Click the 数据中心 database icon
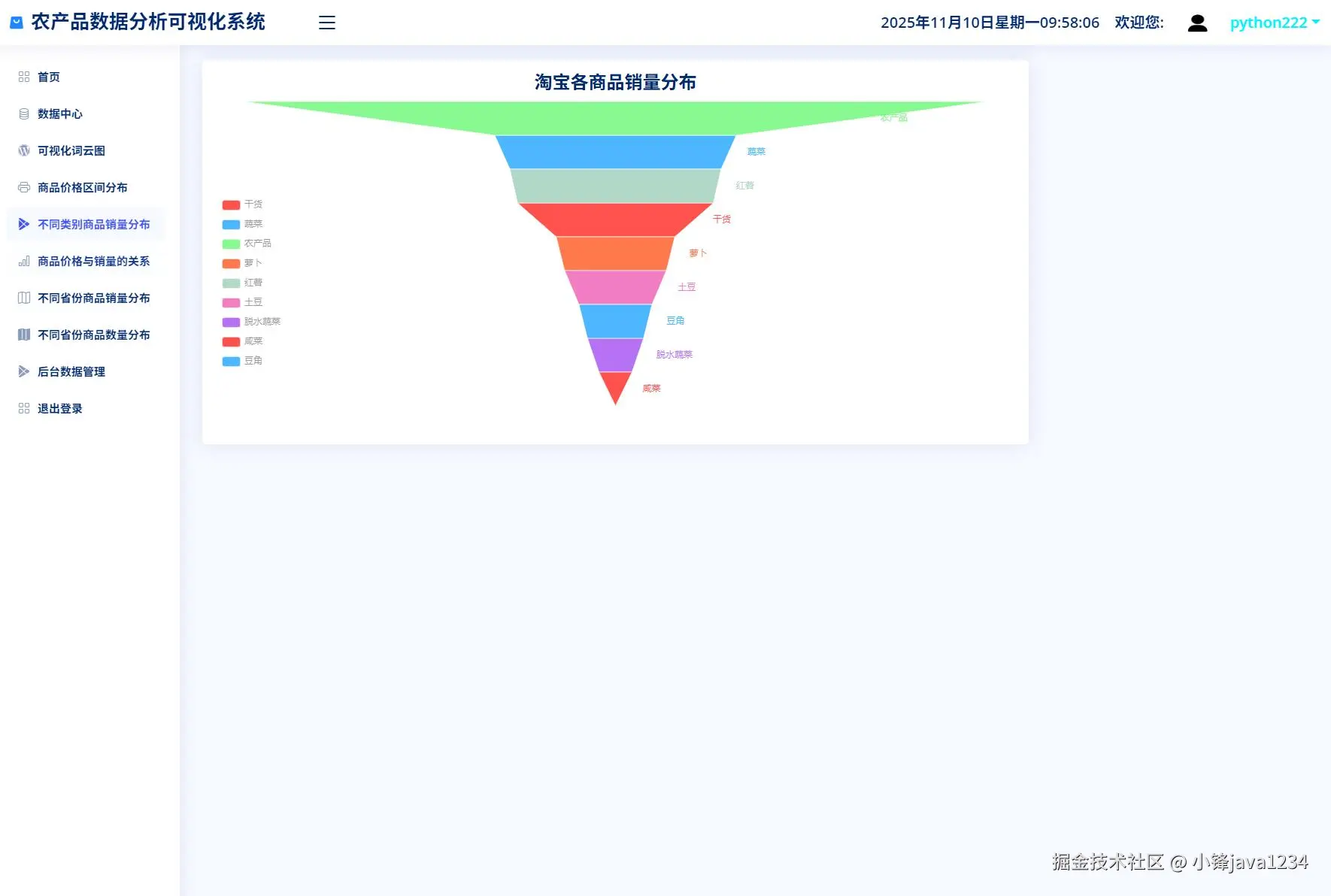Viewport: 1331px width, 896px height. coord(24,114)
